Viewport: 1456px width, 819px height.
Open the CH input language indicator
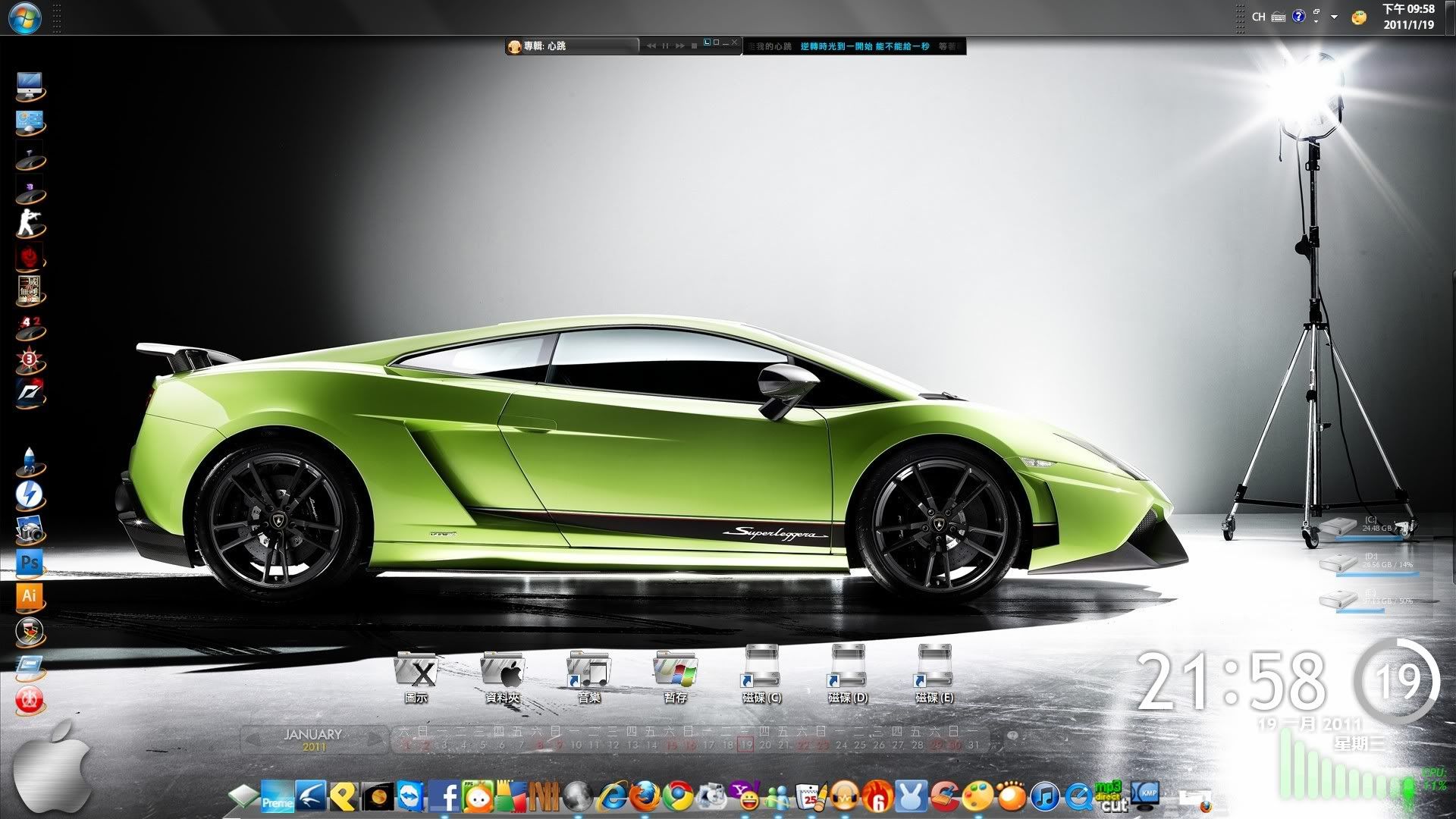pyautogui.click(x=1259, y=17)
